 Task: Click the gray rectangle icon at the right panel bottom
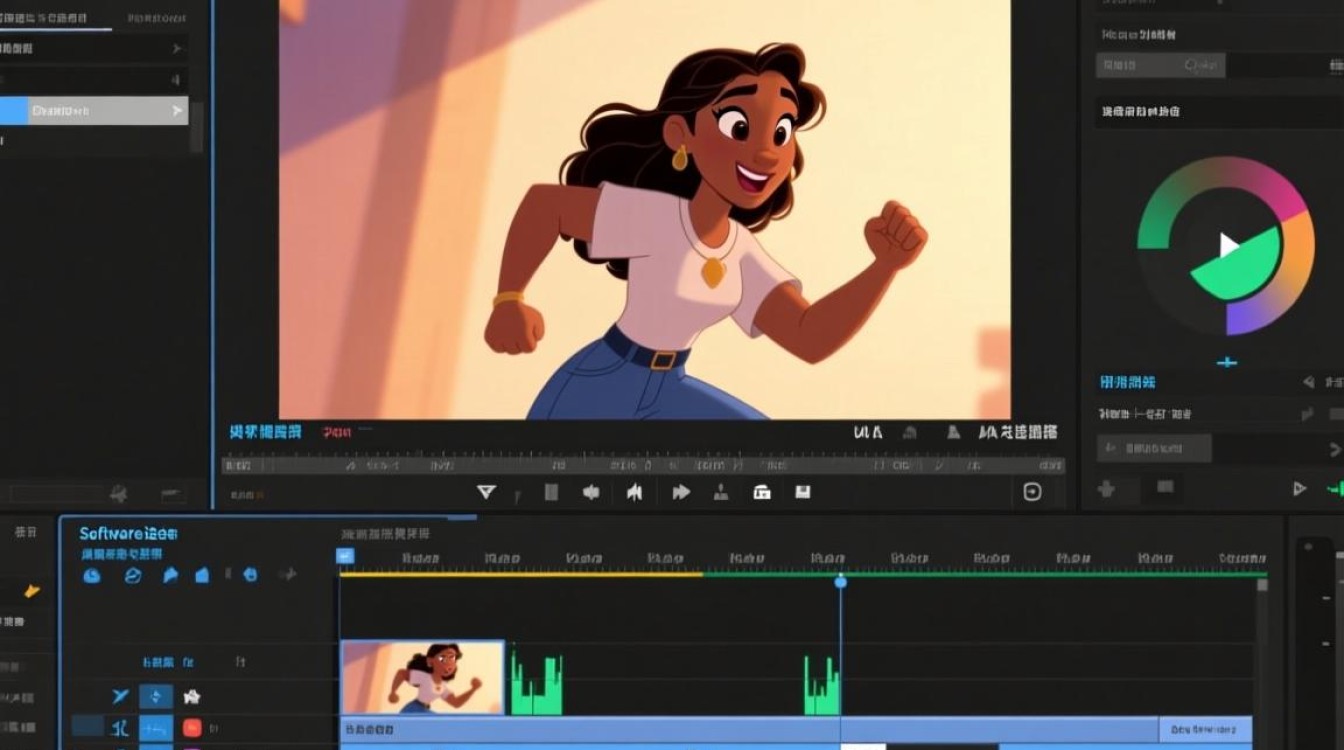(x=1165, y=487)
